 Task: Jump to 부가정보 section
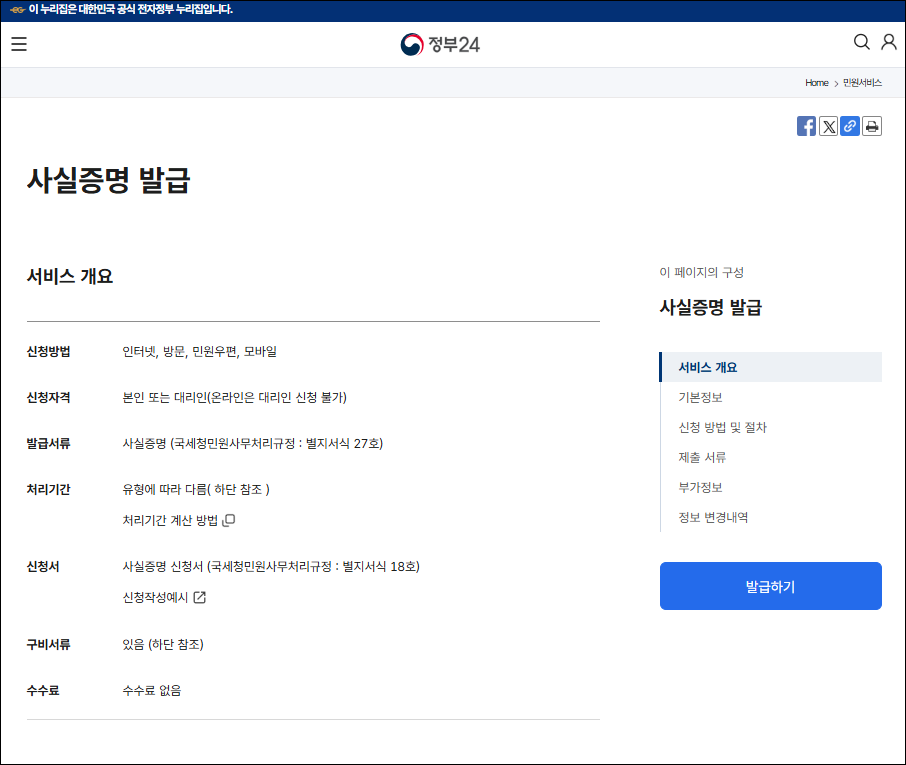tap(700, 487)
